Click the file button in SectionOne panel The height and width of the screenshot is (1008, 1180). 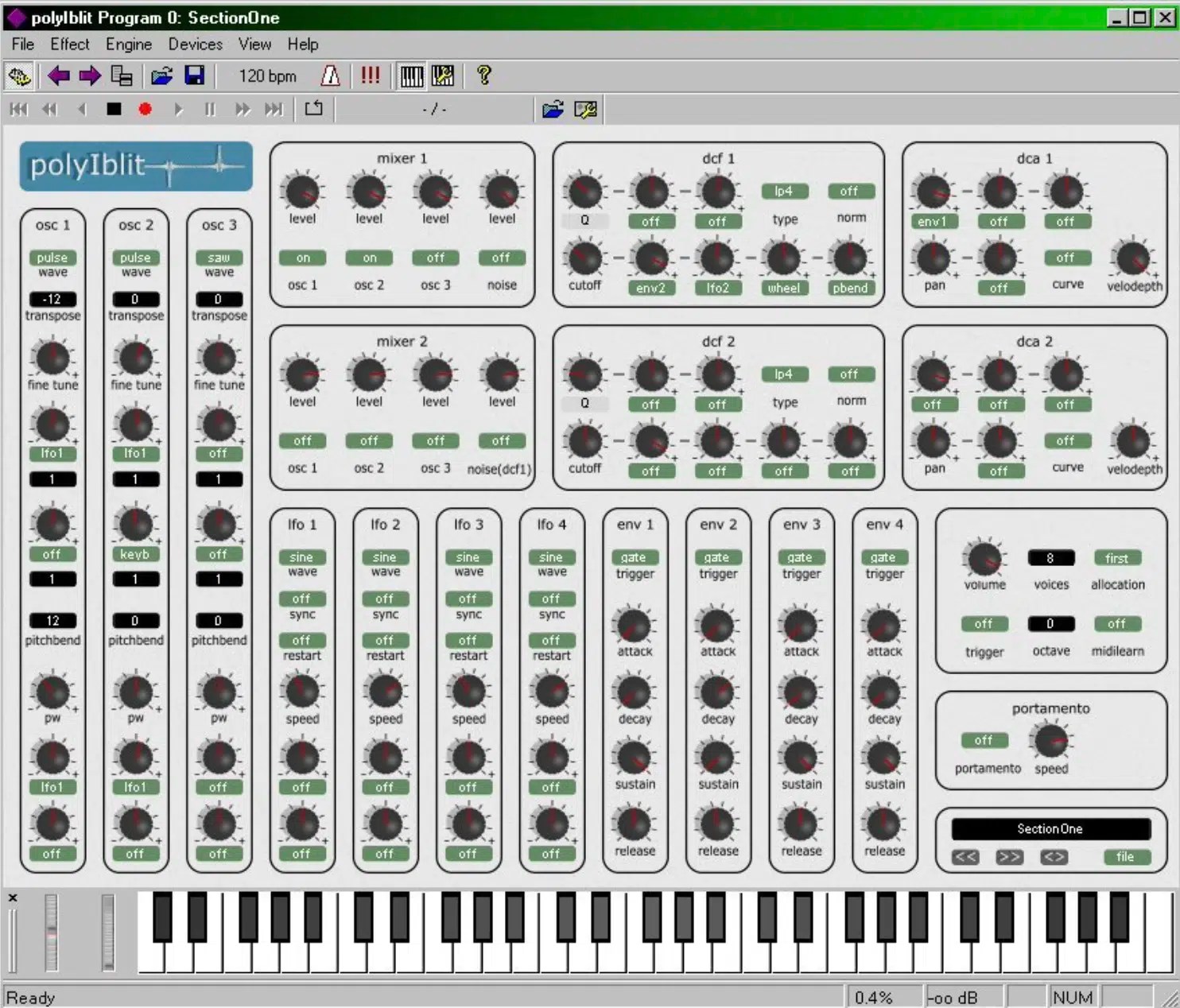[x=1126, y=857]
